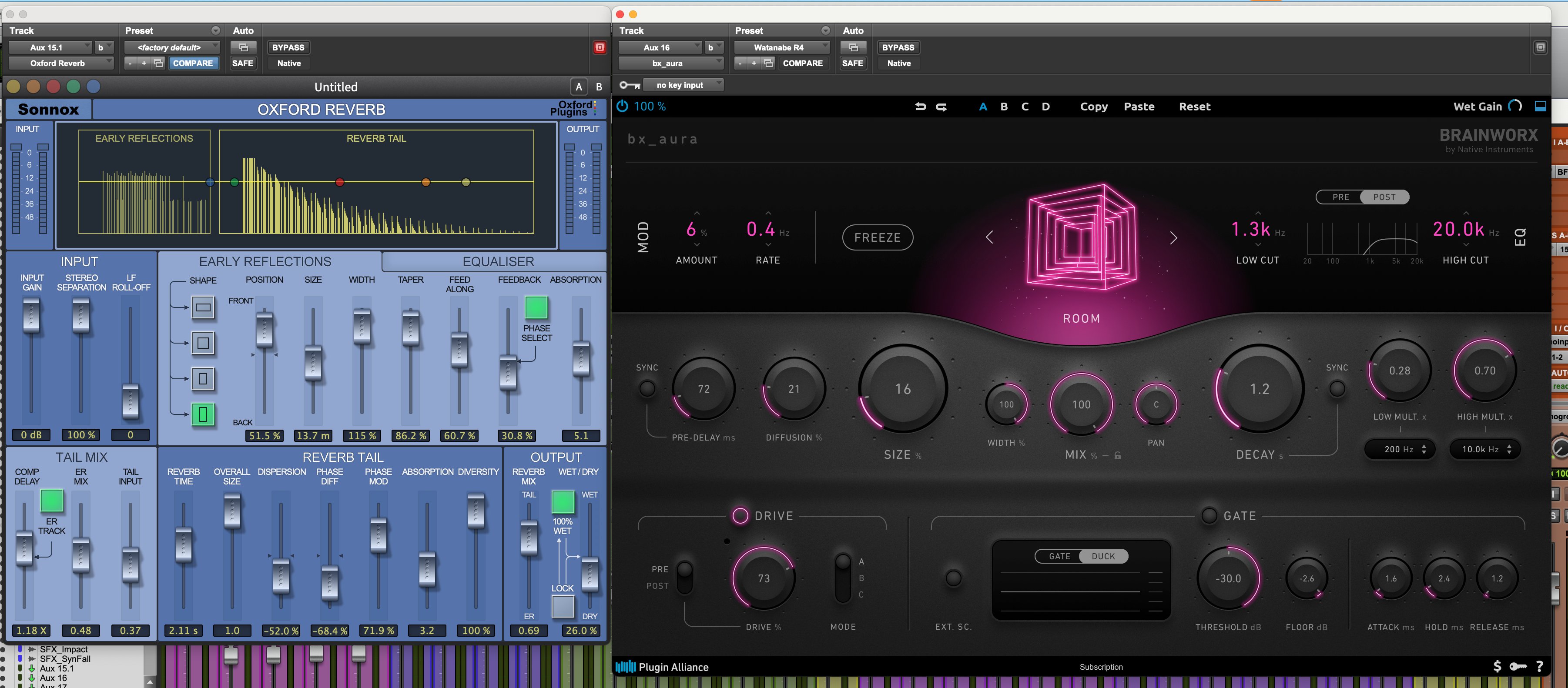Open the no key input dropdown

pyautogui.click(x=682, y=85)
